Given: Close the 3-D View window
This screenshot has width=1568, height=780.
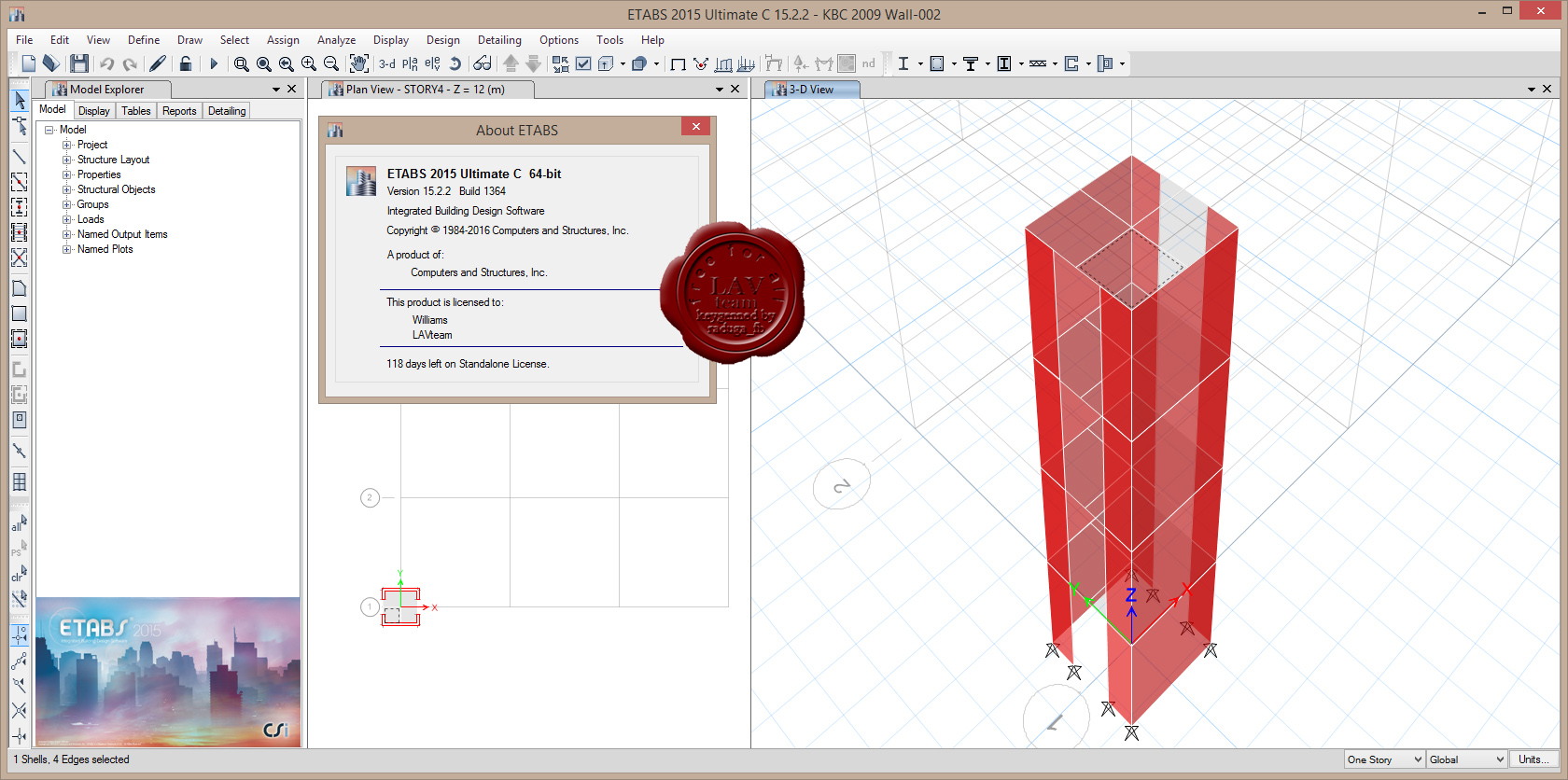Looking at the screenshot, I should point(1547,90).
